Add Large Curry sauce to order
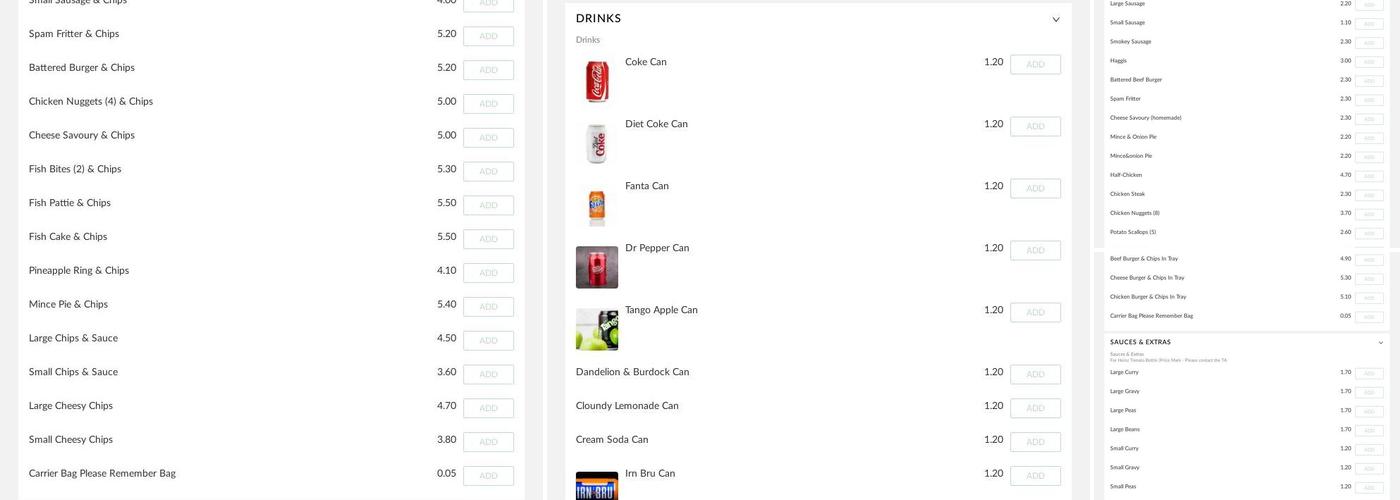This screenshot has width=1400, height=500. pyautogui.click(x=1369, y=374)
